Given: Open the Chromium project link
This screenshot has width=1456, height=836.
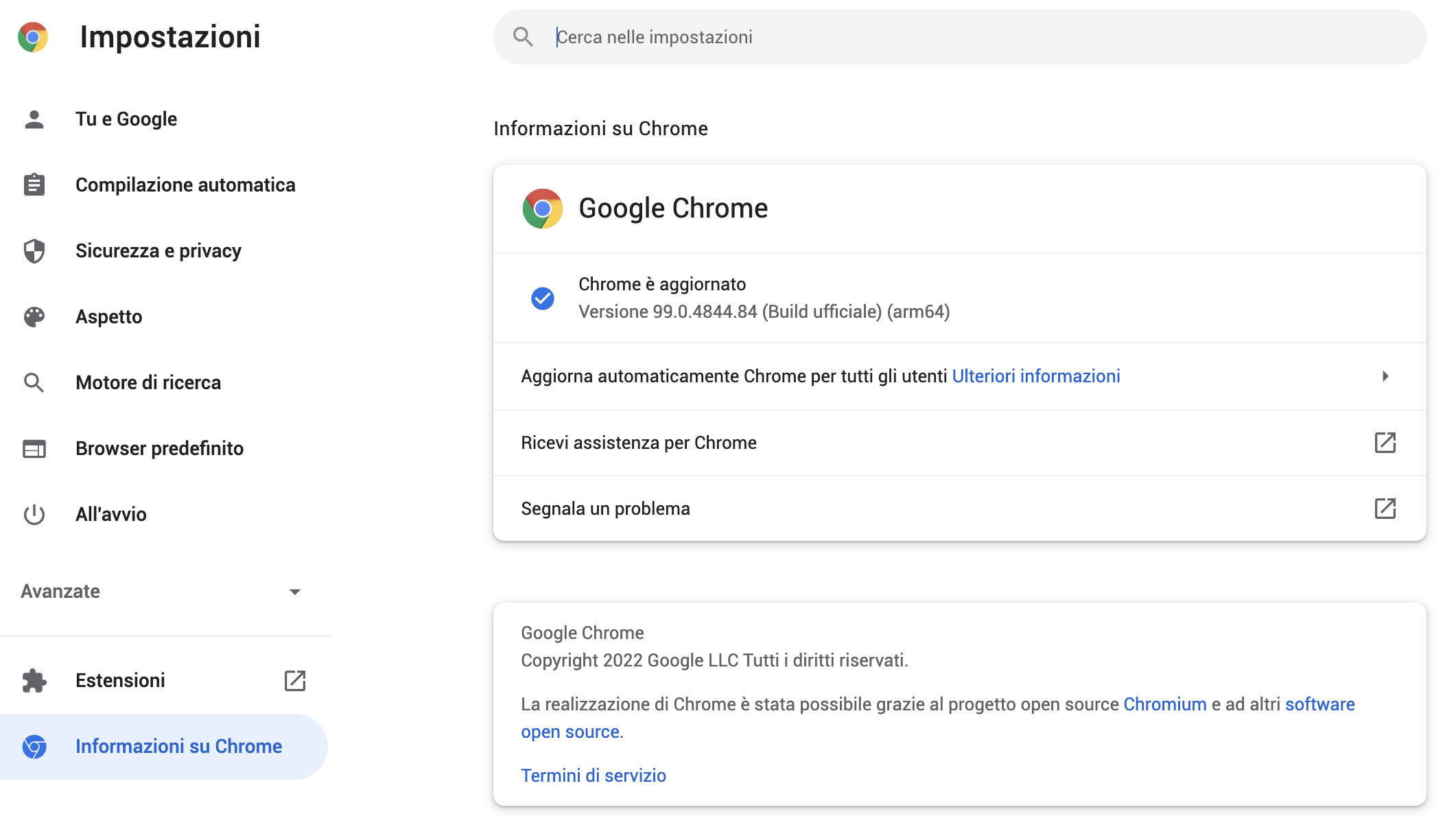Looking at the screenshot, I should (x=1164, y=704).
